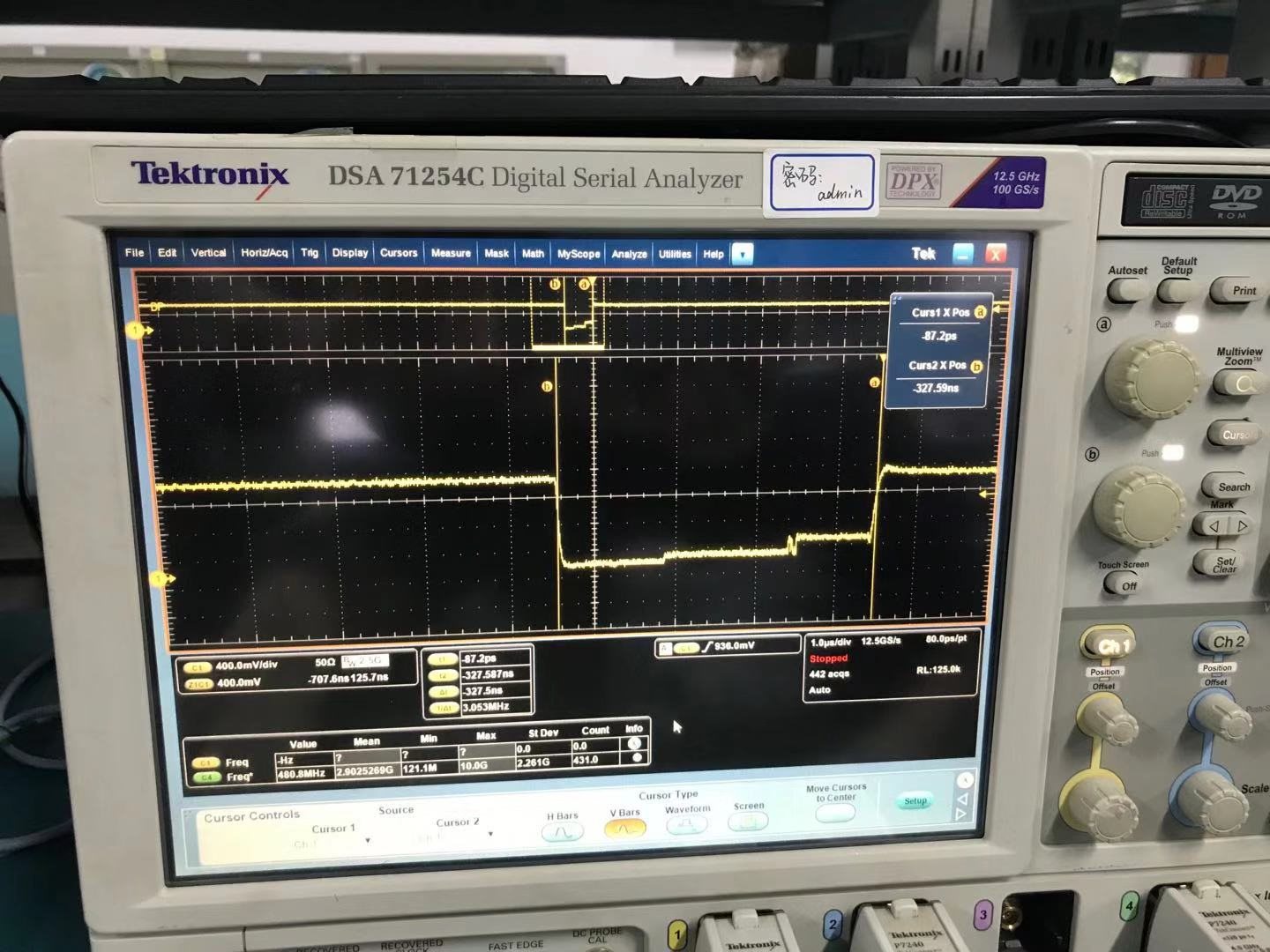Open the File menu

(134, 253)
